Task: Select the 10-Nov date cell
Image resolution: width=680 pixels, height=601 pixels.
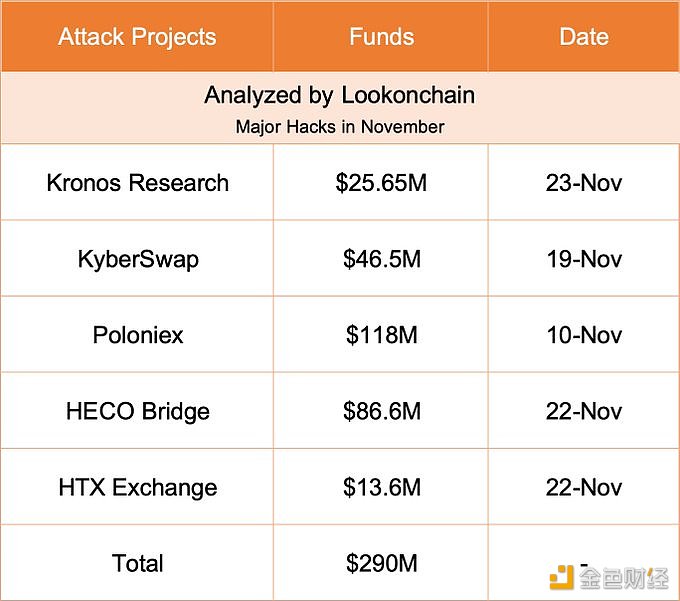Action: pos(584,334)
